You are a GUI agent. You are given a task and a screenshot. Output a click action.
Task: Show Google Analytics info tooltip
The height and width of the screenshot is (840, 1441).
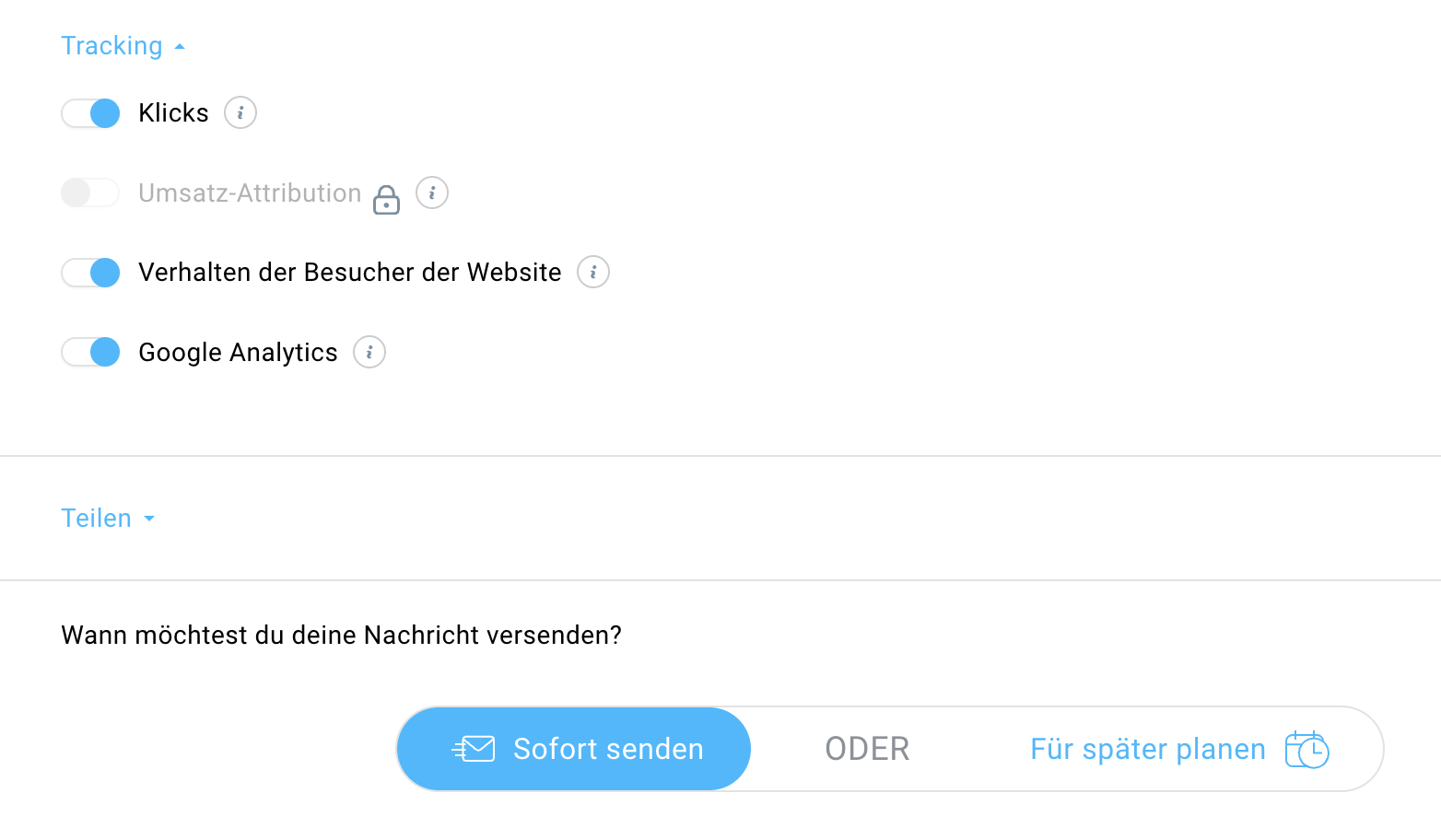(369, 352)
